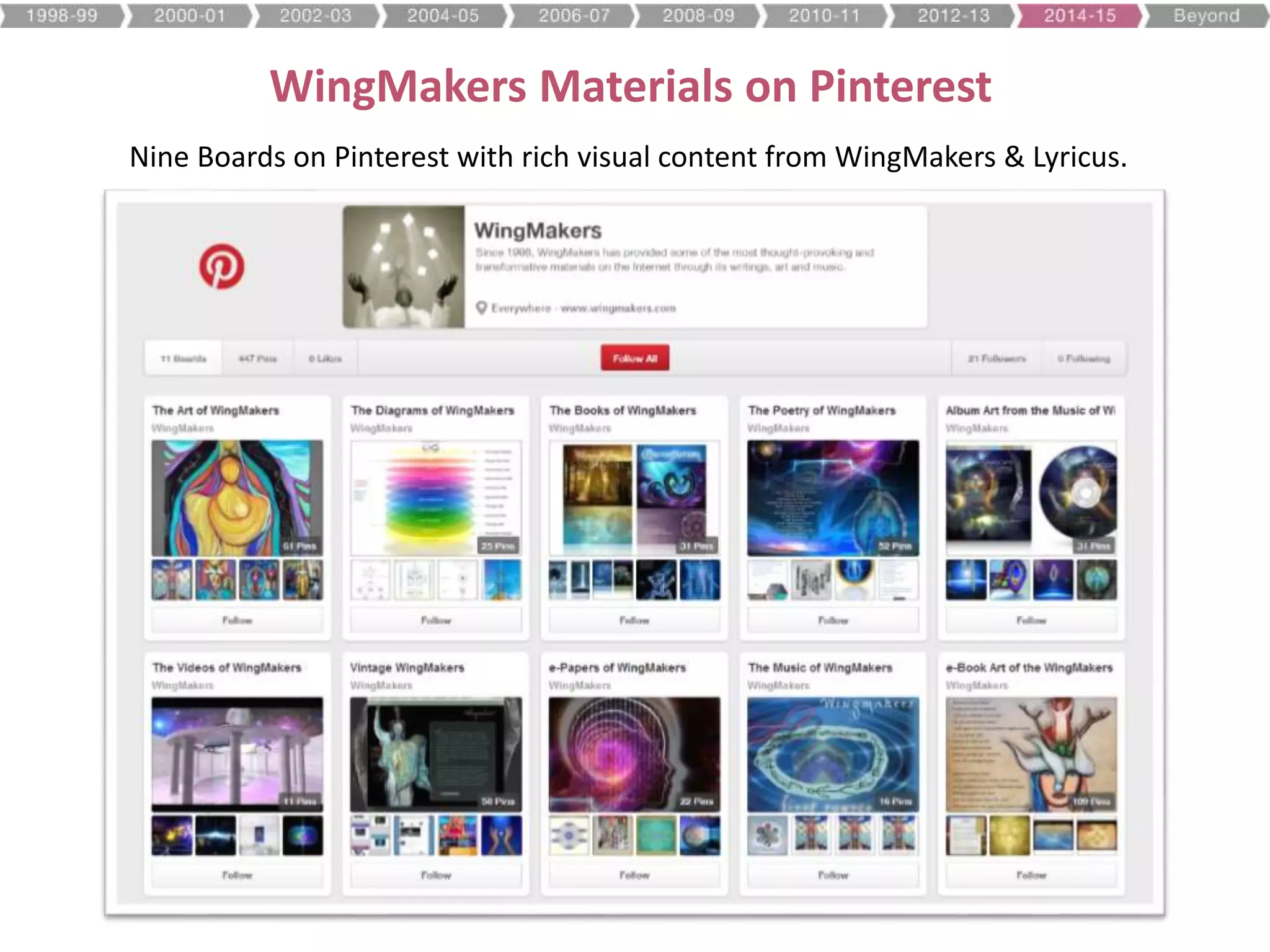Open first small thumbnail in Album Art board
1270x952 pixels.
966,580
